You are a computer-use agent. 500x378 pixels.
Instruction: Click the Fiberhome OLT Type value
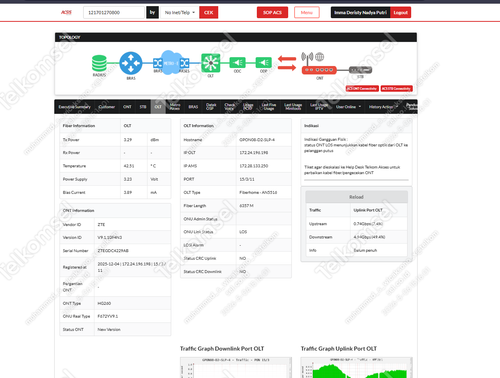(258, 192)
